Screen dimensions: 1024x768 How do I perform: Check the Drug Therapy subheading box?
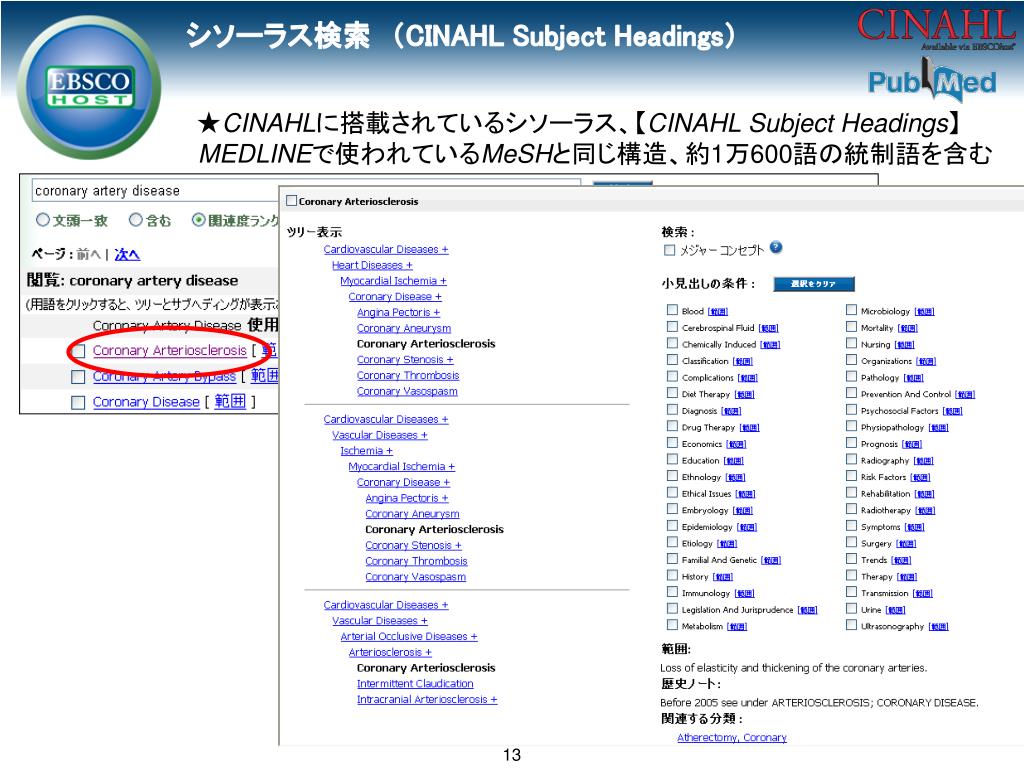(672, 426)
